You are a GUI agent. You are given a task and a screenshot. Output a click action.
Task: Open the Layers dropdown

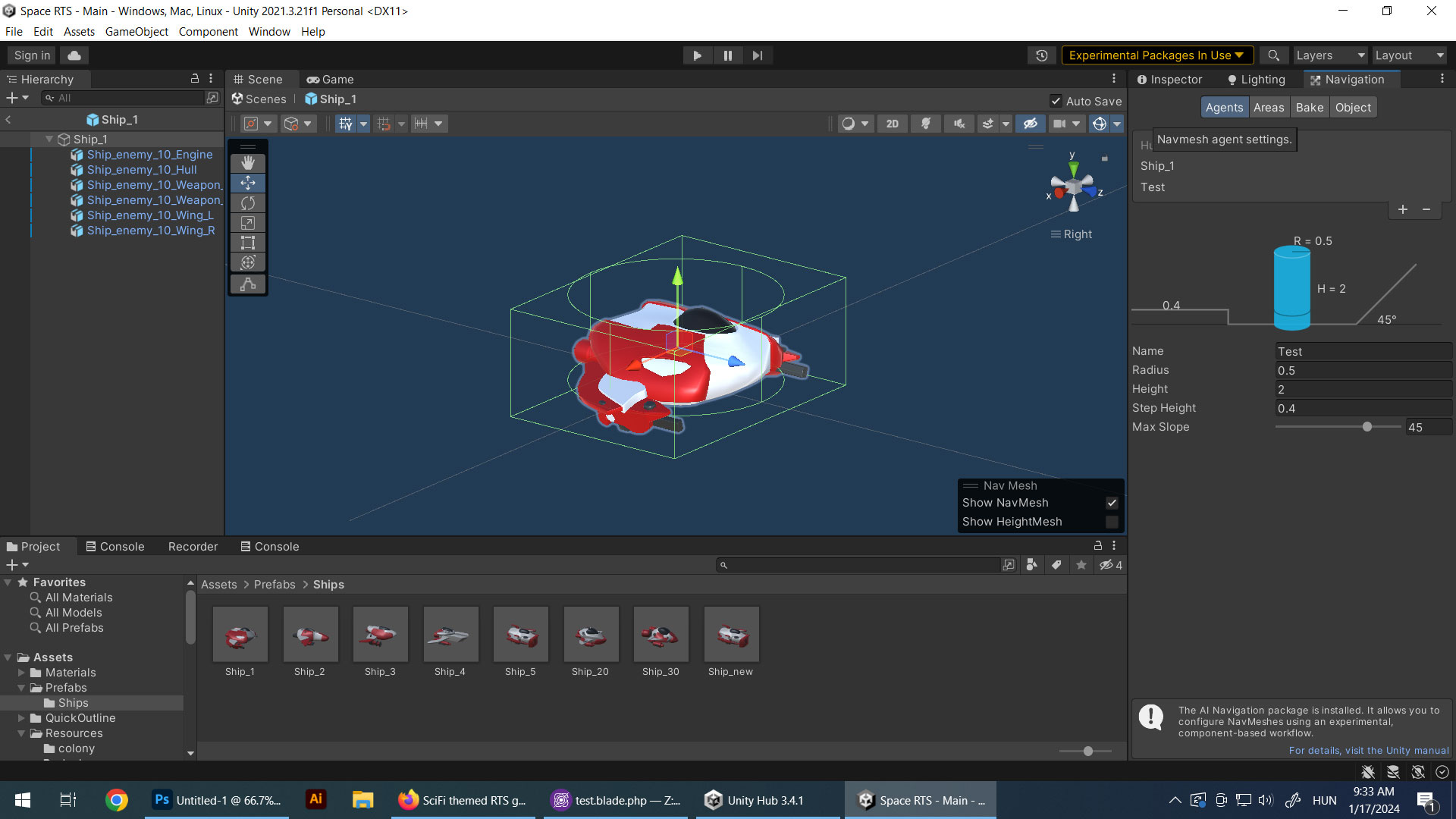[1329, 55]
